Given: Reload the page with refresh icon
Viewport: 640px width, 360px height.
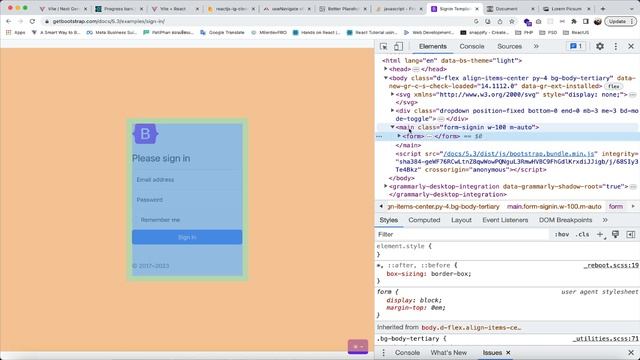Looking at the screenshot, I should click(32, 21).
